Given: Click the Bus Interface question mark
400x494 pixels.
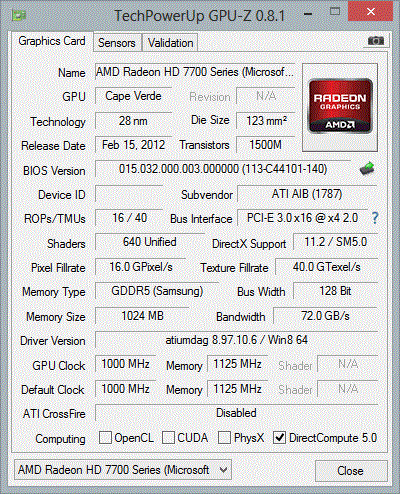Looking at the screenshot, I should click(x=375, y=218).
